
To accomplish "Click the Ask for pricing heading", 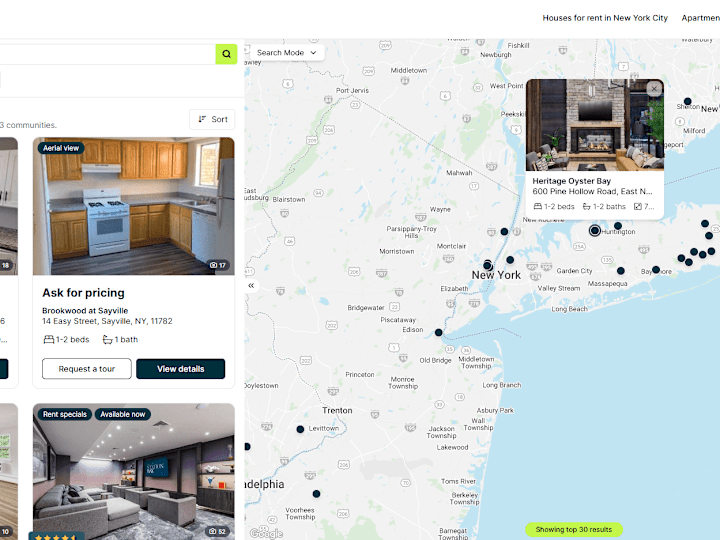I will (83, 293).
